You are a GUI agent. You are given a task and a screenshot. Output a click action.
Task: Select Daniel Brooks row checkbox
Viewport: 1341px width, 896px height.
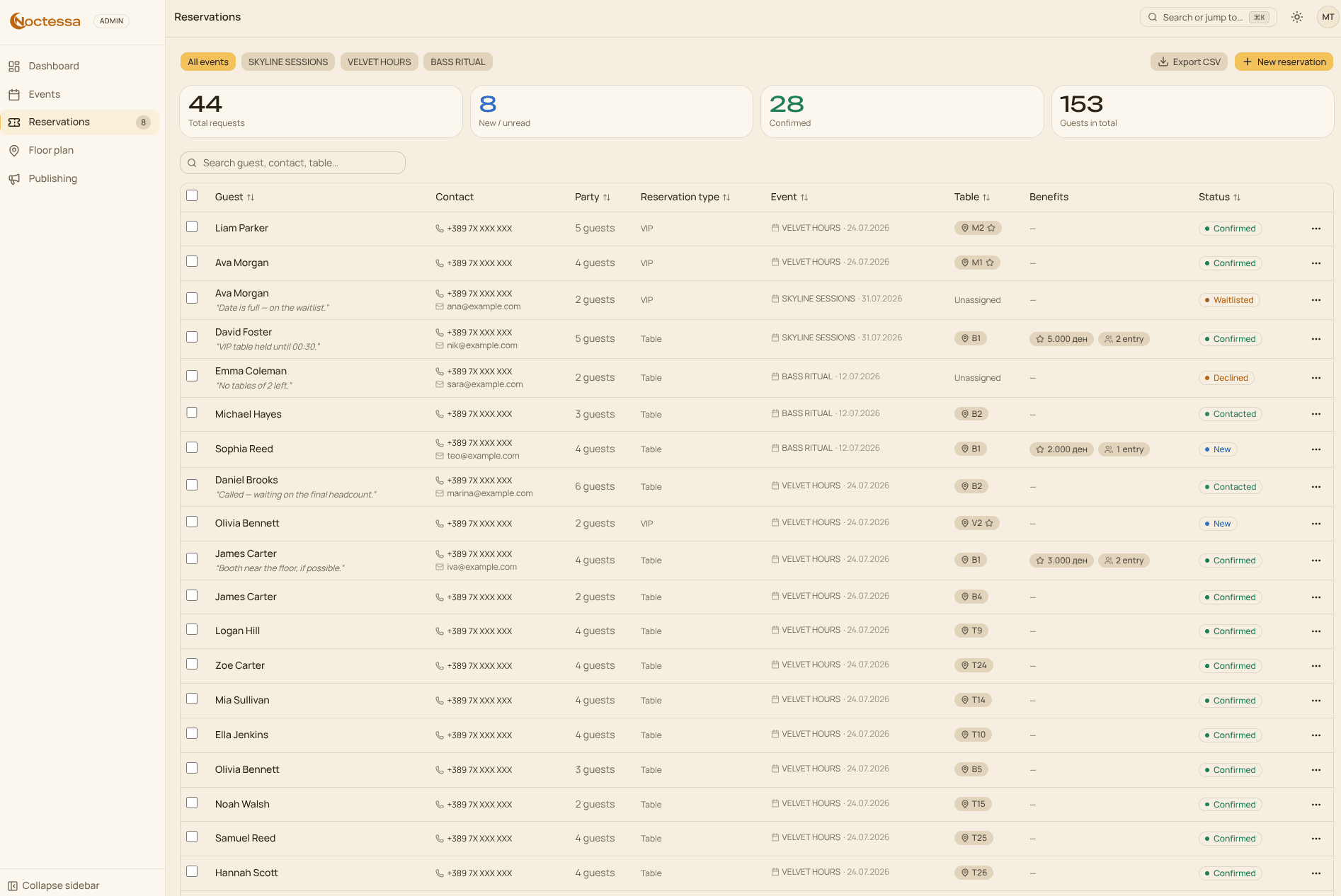click(192, 485)
